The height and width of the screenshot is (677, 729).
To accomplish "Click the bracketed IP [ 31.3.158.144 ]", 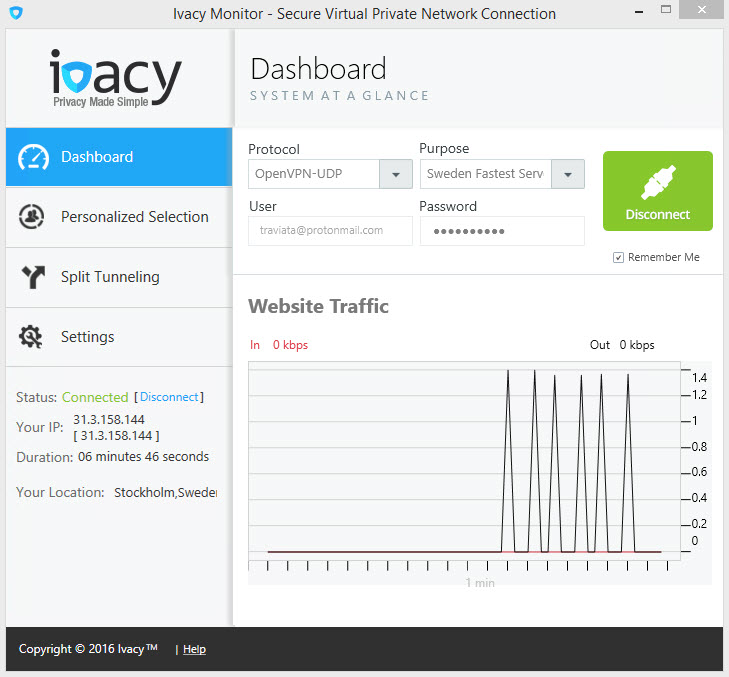I will 116,436.
